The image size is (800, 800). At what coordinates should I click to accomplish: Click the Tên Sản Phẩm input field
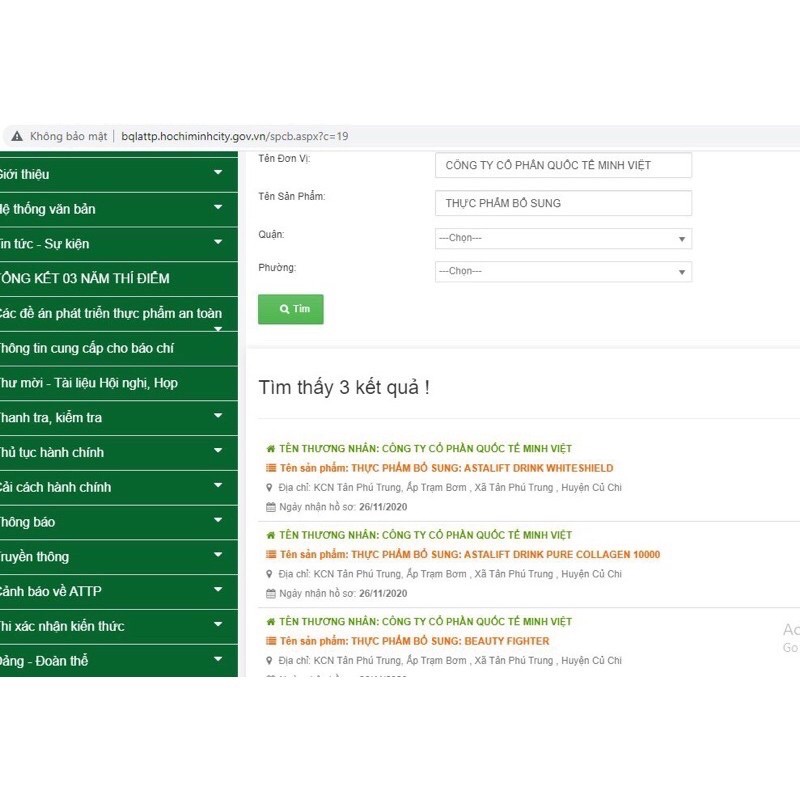click(x=563, y=203)
